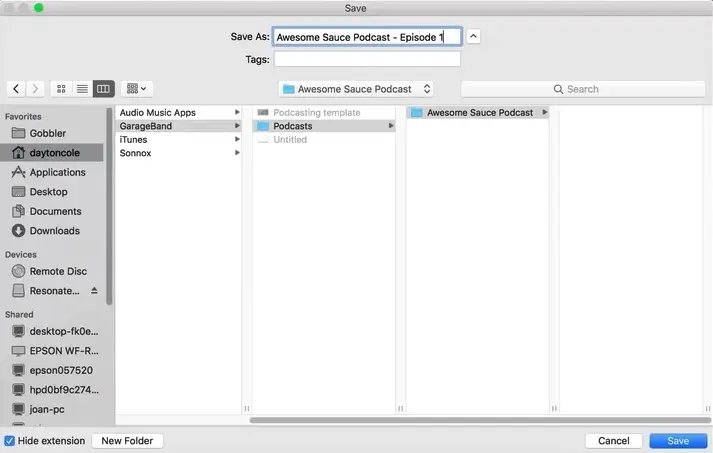Create a New Folder
Image resolution: width=713 pixels, height=453 pixels.
pos(127,441)
